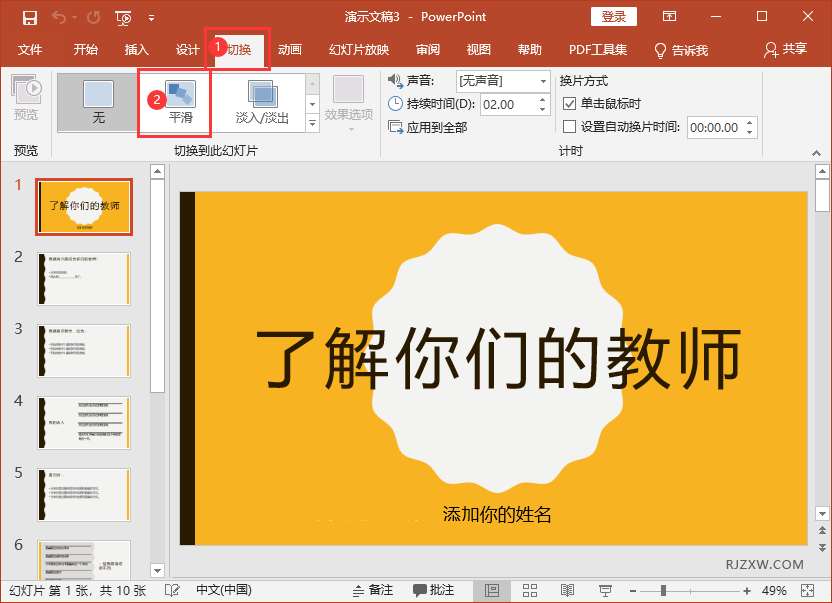The image size is (832, 603).
Task: Click the 中文(中国) language indicator
Action: click(224, 590)
